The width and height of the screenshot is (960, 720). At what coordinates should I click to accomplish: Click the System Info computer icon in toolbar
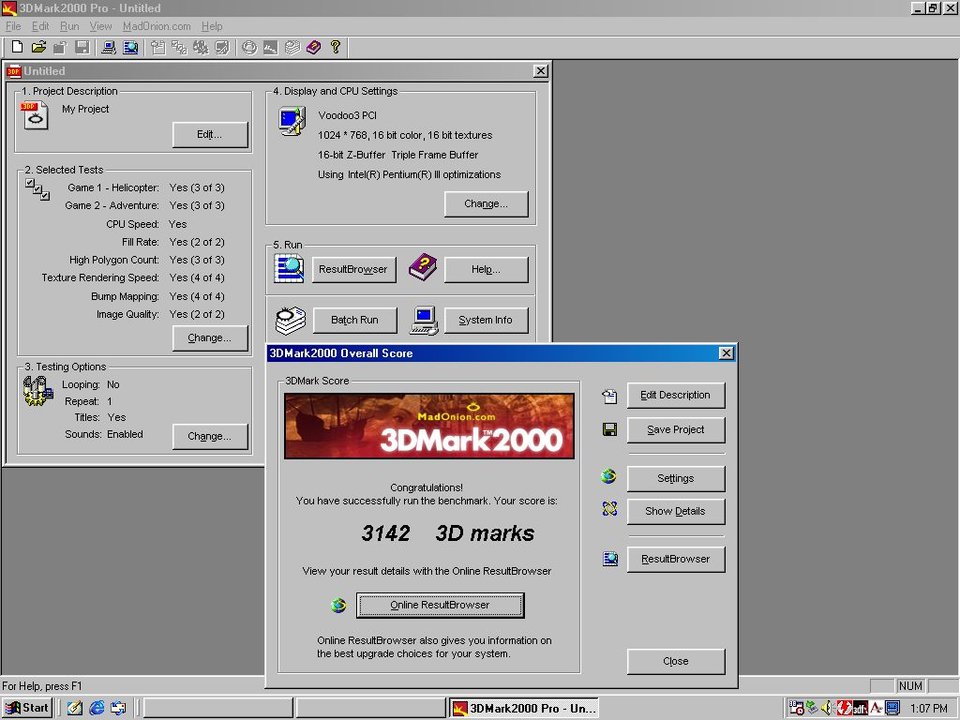(108, 47)
